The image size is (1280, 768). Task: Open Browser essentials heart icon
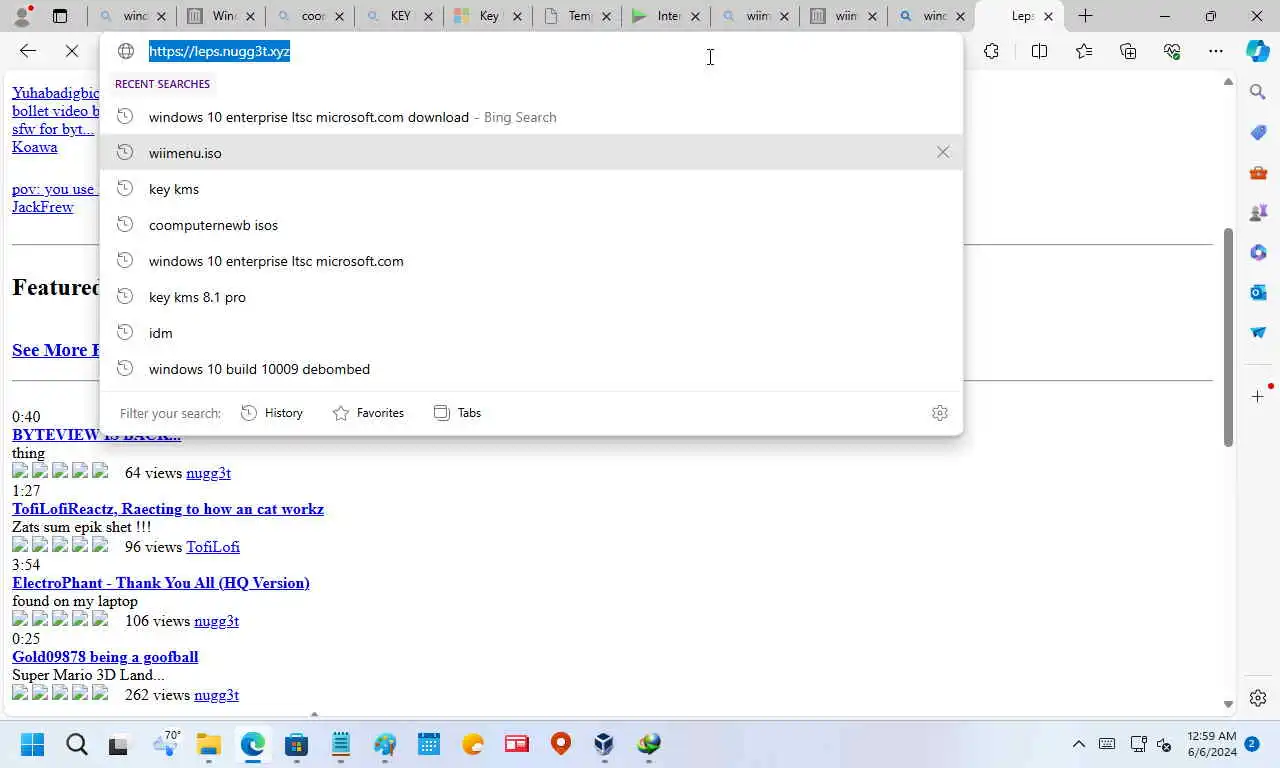(1172, 51)
